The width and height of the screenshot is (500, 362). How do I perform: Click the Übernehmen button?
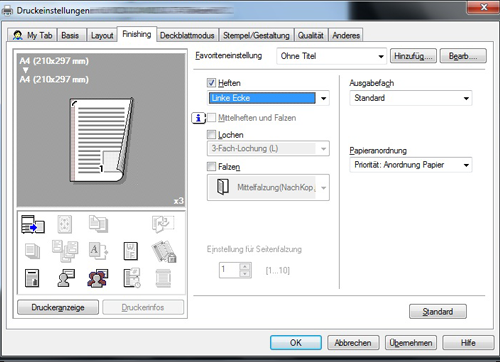click(x=411, y=342)
